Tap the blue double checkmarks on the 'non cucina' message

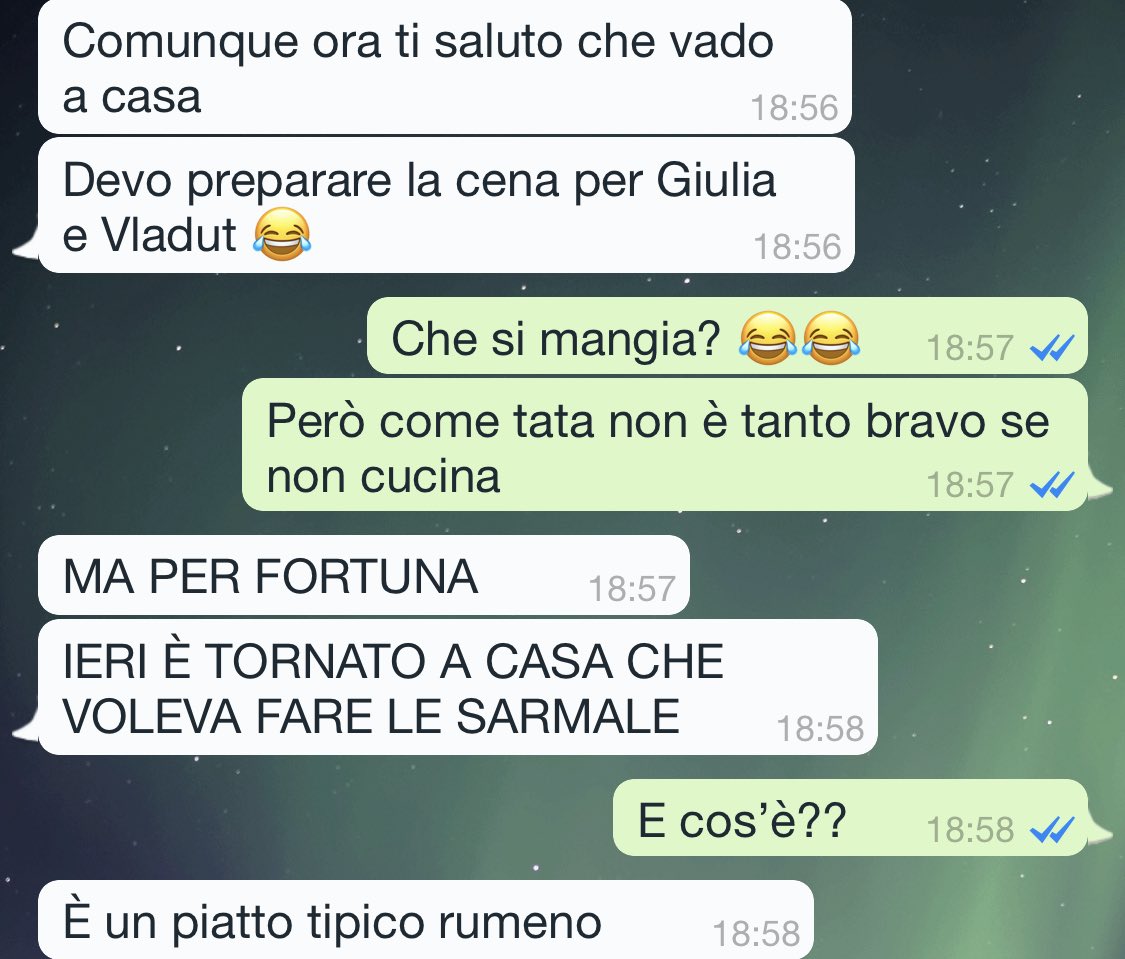[1052, 486]
